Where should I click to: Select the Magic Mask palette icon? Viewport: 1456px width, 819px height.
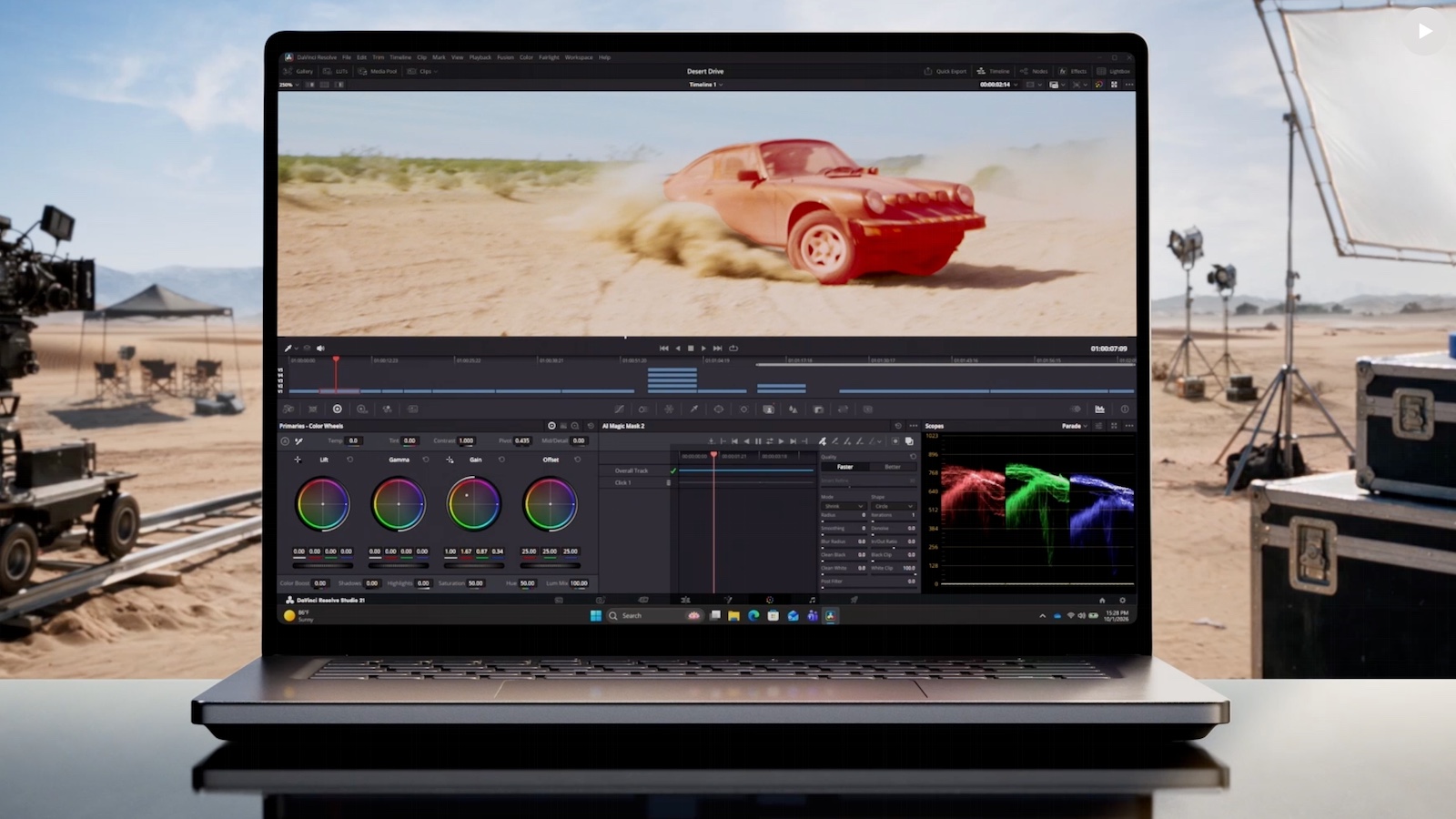click(769, 409)
